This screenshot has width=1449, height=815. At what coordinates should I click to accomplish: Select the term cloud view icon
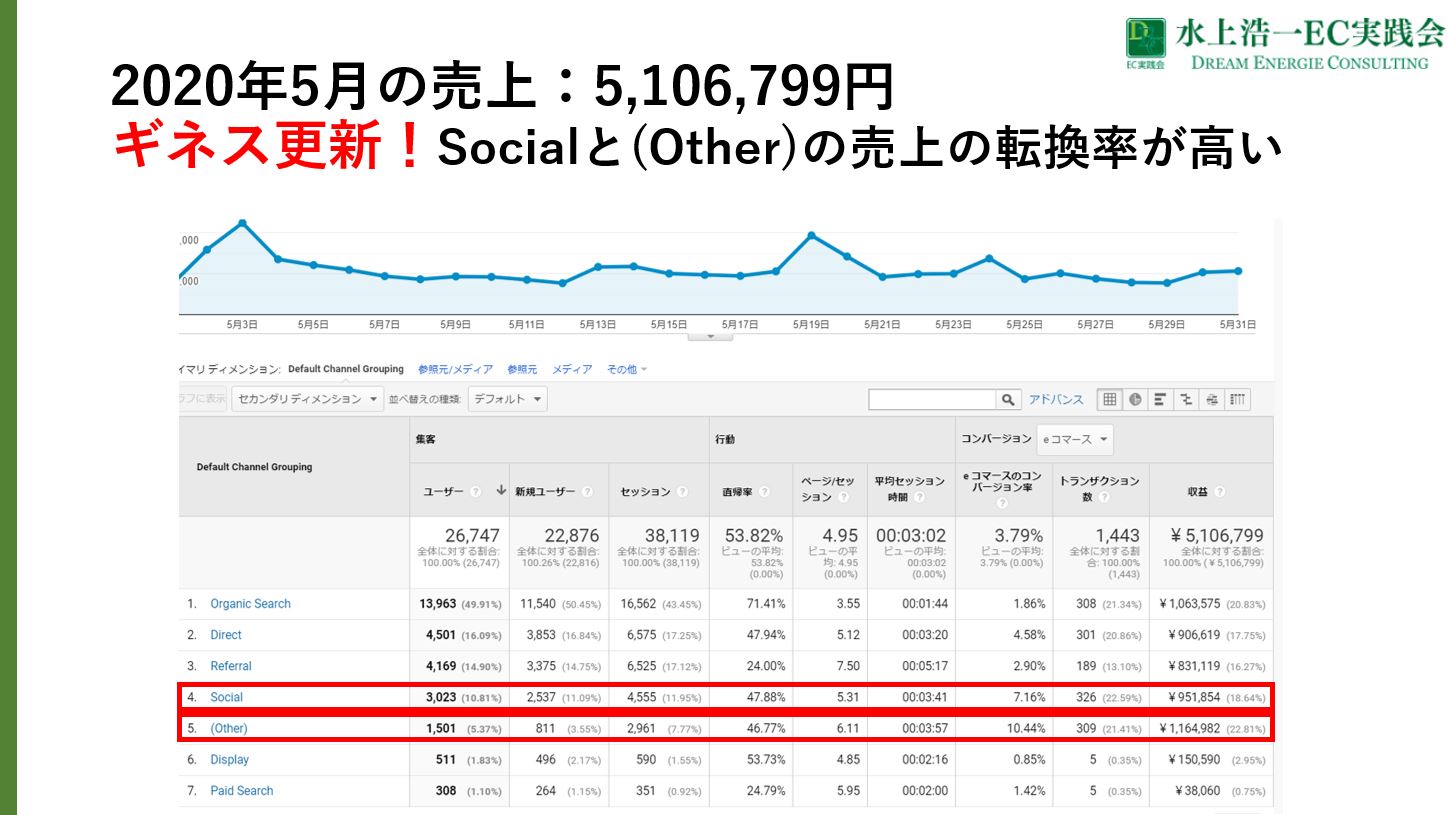(1212, 400)
